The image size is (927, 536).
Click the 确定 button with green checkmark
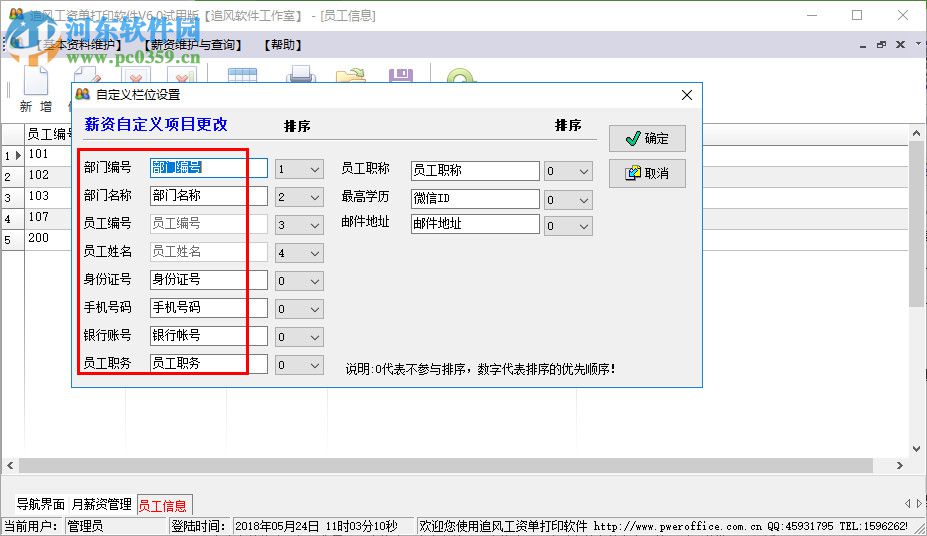pos(647,138)
